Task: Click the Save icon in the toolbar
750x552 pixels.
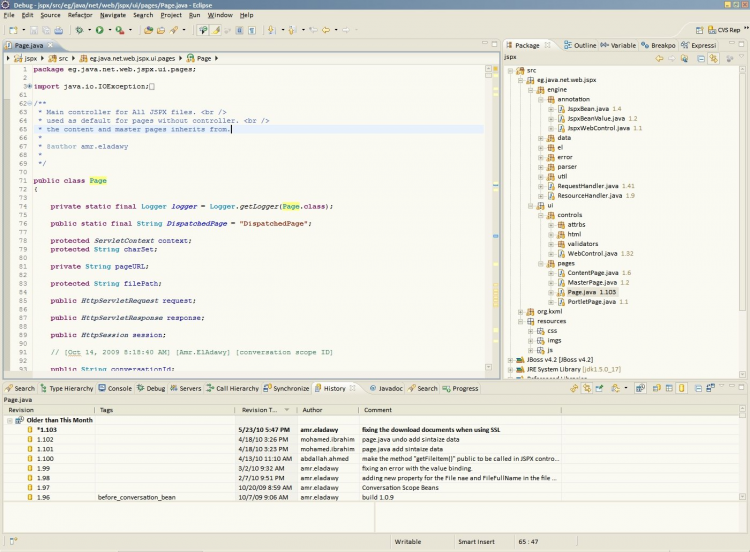Action: coord(33,31)
